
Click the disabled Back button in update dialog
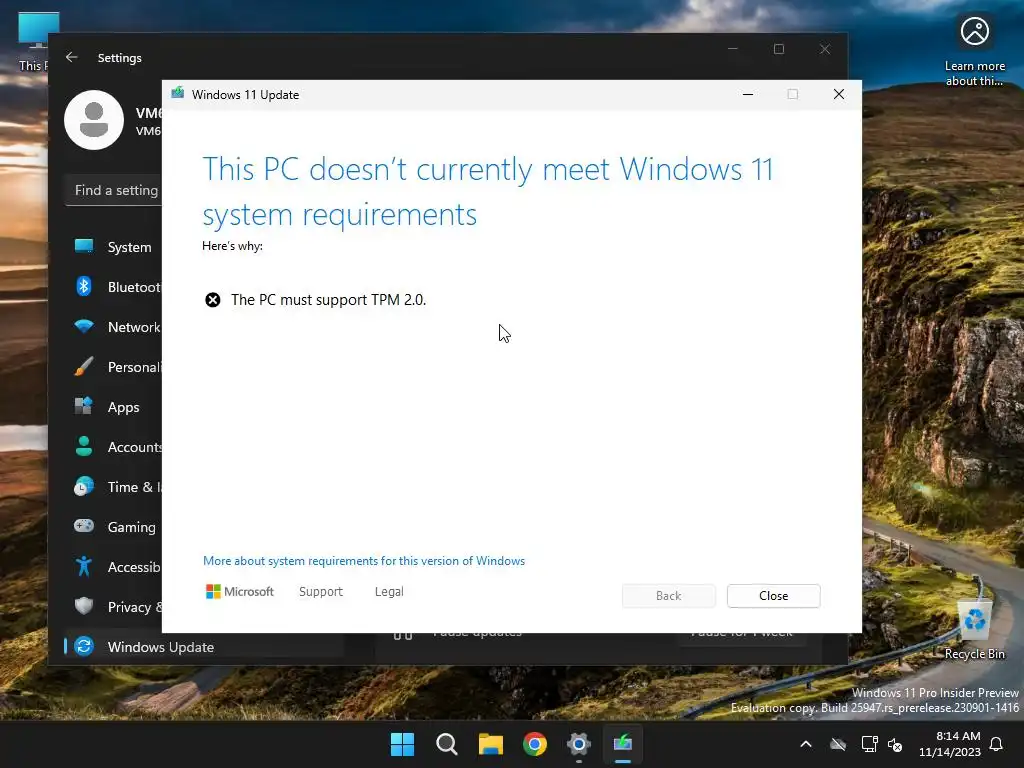tap(668, 596)
